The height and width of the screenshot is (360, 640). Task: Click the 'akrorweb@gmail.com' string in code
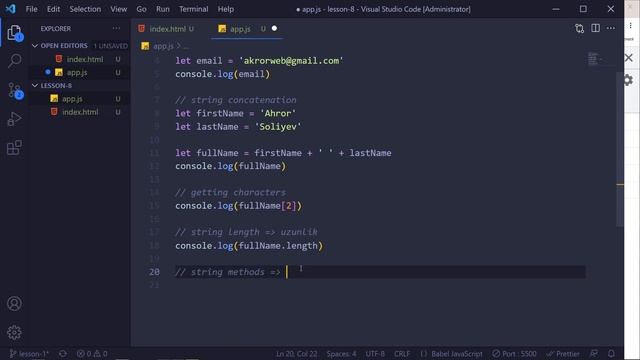point(291,61)
